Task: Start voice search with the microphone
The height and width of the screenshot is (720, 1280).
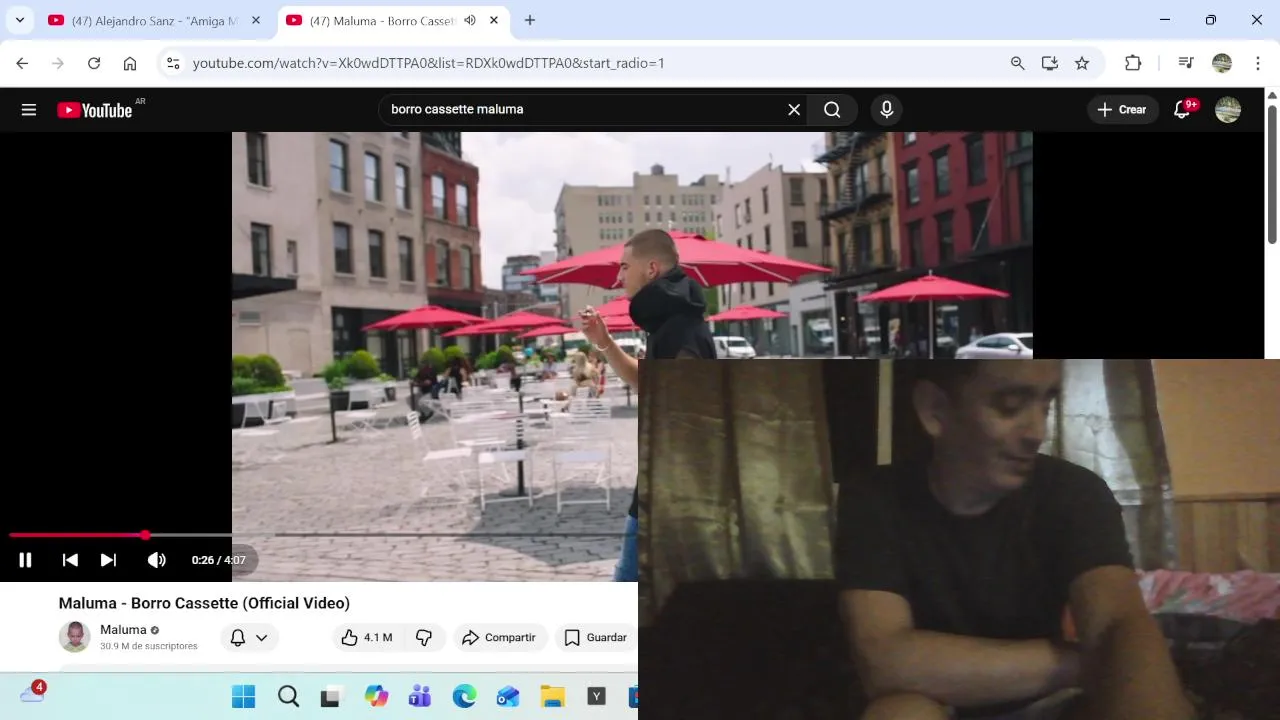Action: click(x=887, y=110)
